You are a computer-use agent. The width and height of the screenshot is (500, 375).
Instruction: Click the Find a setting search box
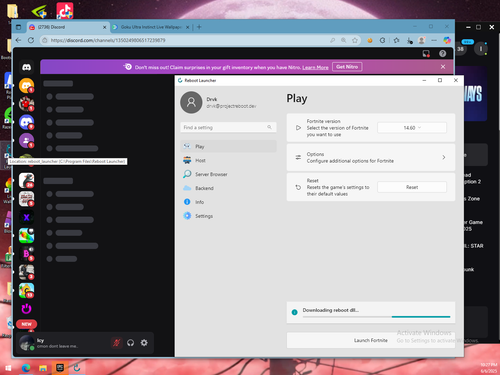[228, 127]
